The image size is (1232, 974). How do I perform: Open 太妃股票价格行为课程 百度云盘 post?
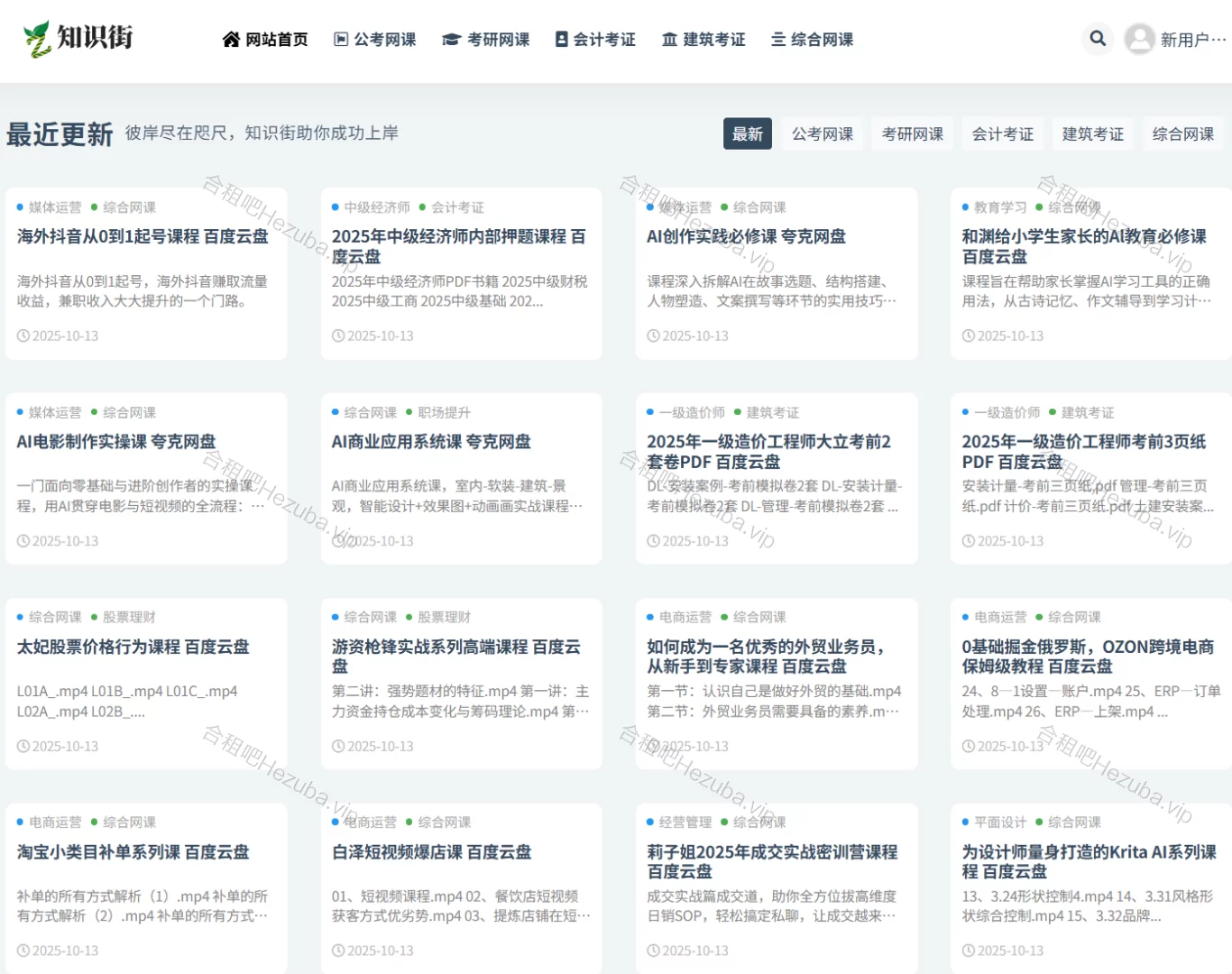click(133, 647)
